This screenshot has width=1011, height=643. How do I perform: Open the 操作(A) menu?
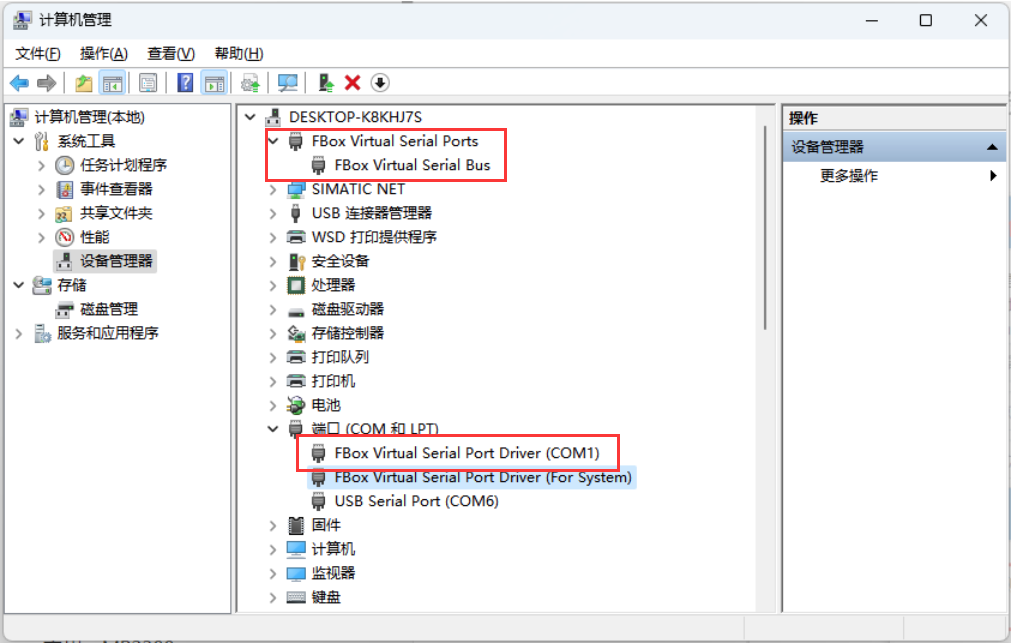[x=103, y=53]
